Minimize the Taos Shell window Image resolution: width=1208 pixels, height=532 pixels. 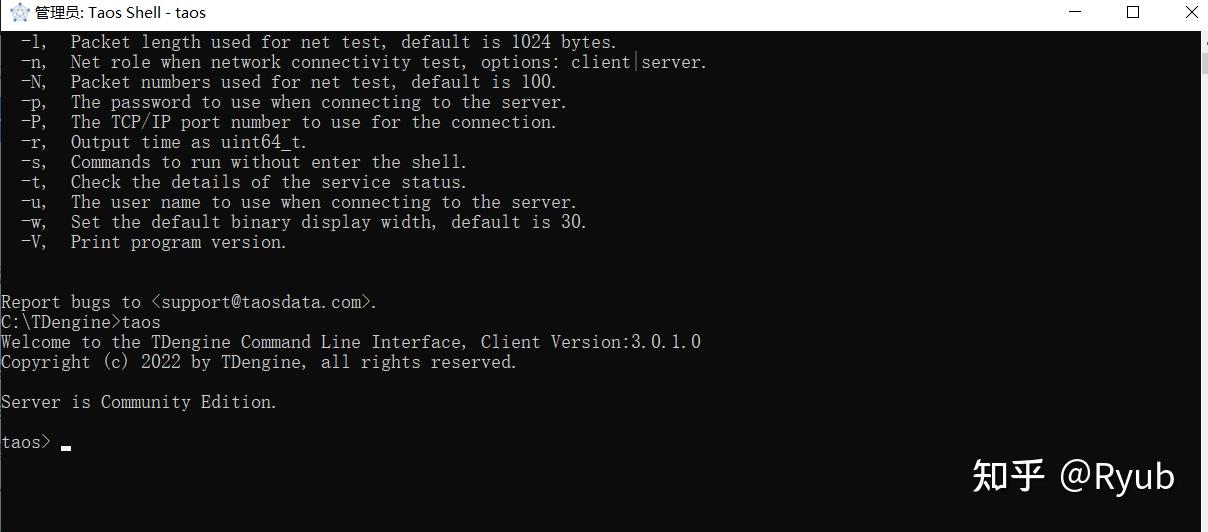[x=1074, y=13]
